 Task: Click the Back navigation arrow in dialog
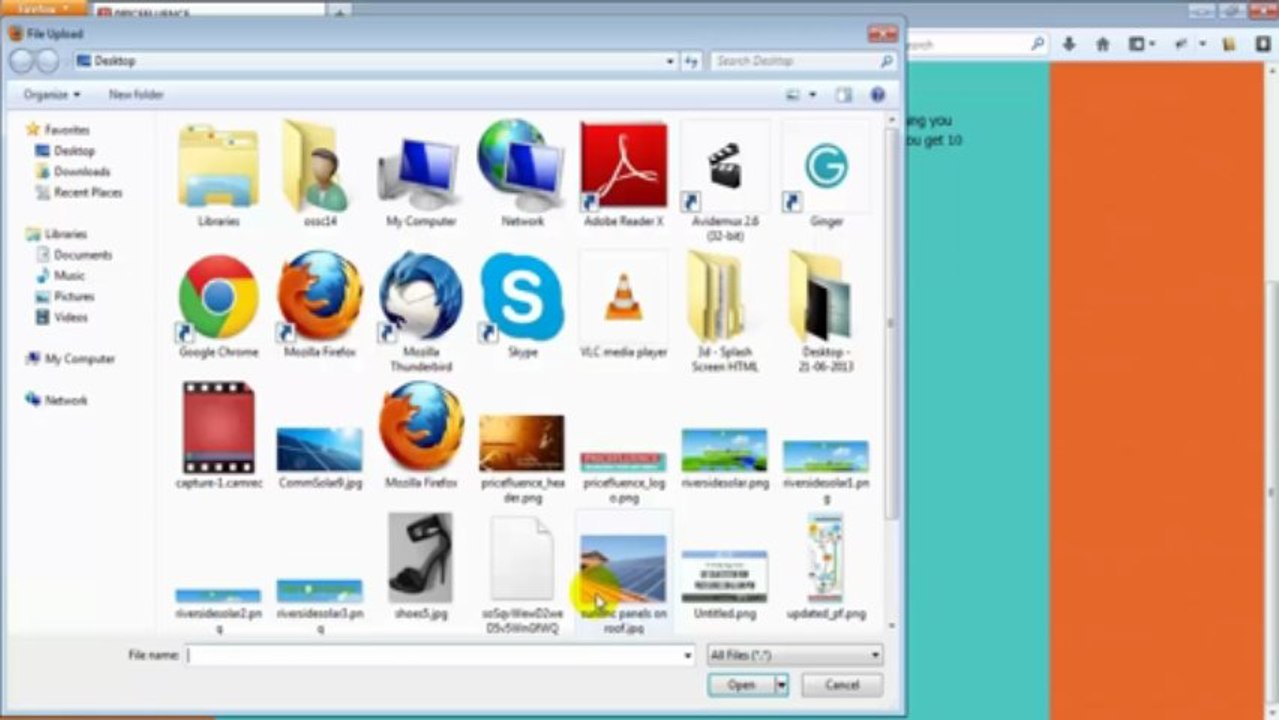pos(22,61)
